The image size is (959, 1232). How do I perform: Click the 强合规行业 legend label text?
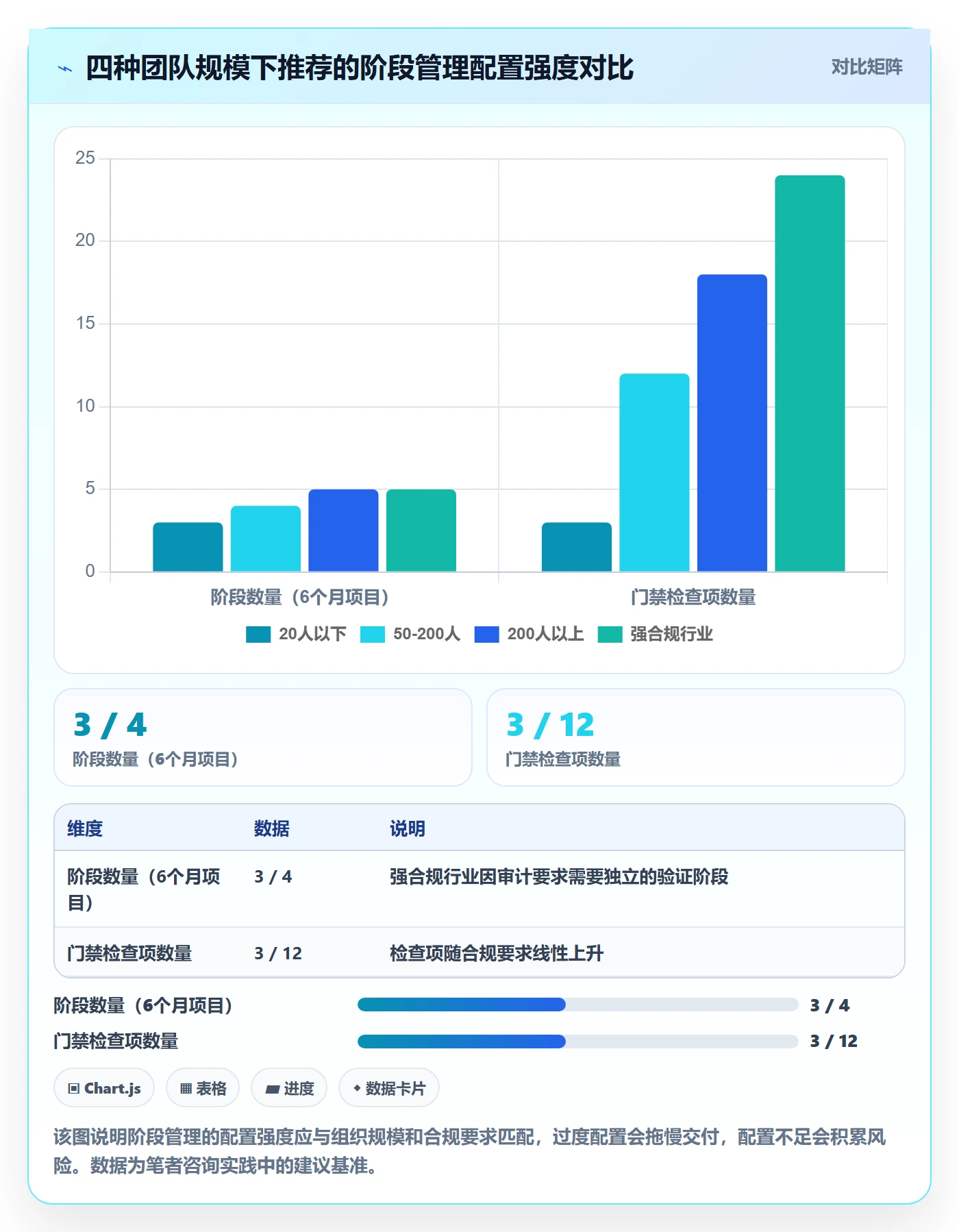(x=671, y=635)
